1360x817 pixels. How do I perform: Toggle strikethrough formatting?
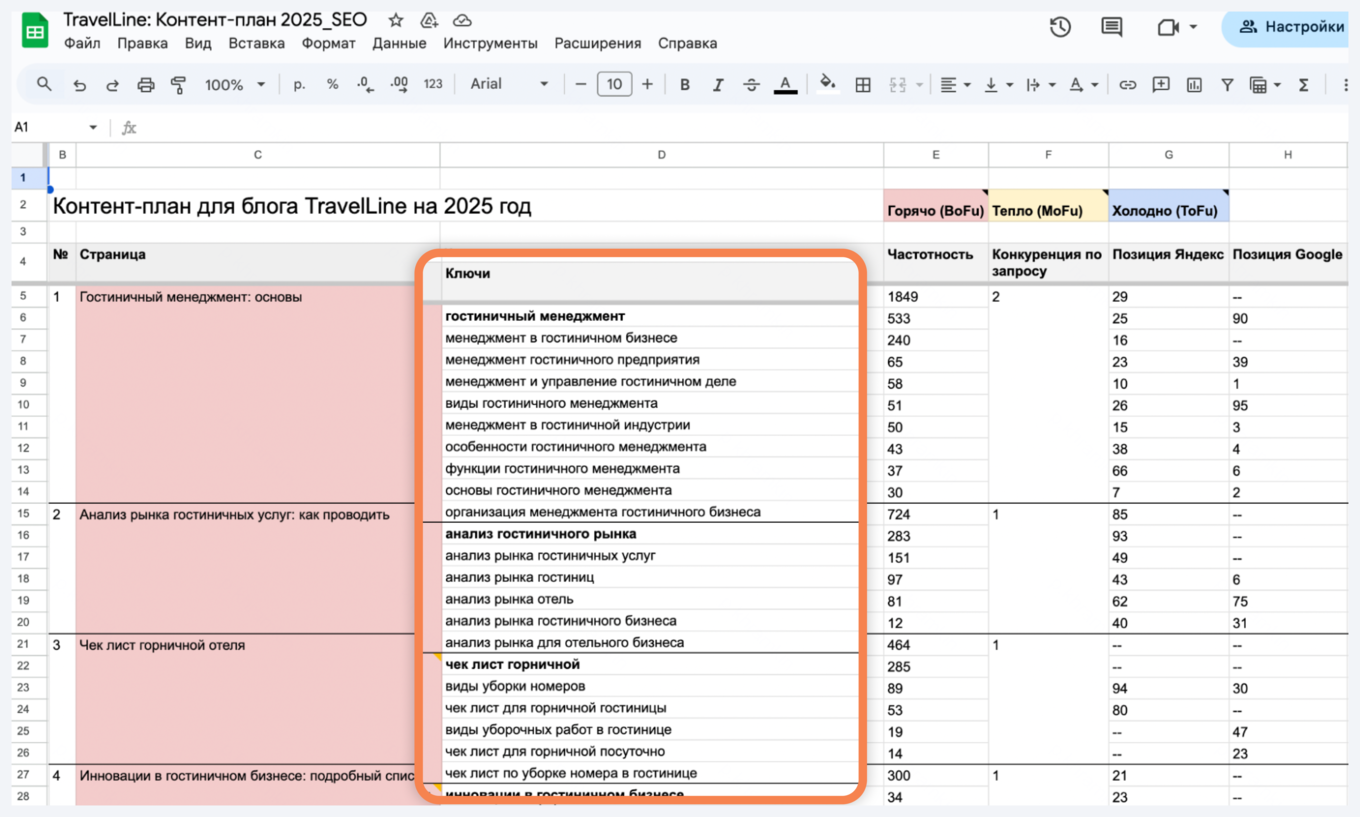pyautogui.click(x=752, y=85)
